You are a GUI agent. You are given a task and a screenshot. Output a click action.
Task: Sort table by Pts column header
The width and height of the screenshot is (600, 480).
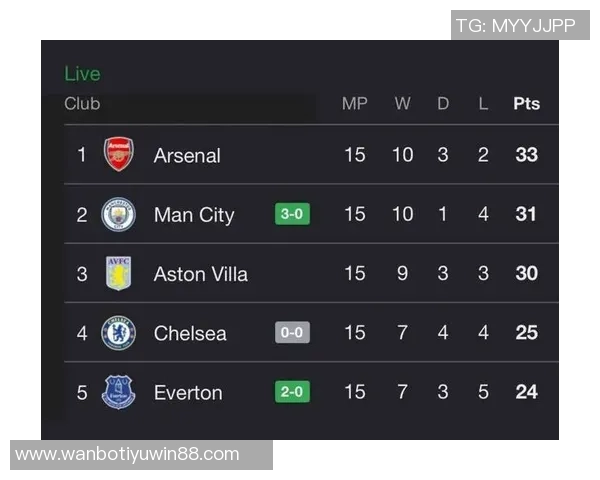click(x=526, y=104)
